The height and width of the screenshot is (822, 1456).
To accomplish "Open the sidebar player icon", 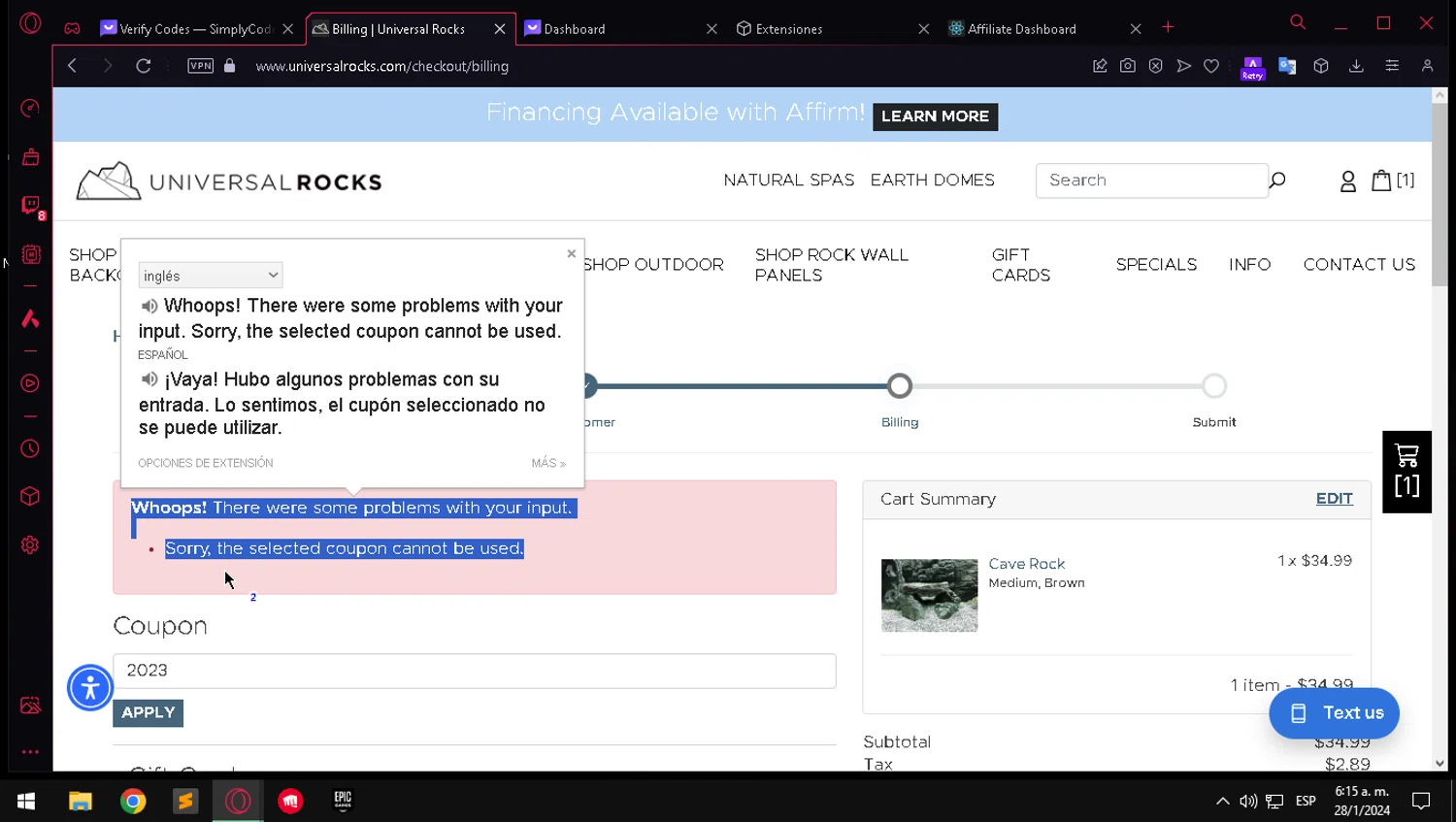I will click(x=31, y=383).
